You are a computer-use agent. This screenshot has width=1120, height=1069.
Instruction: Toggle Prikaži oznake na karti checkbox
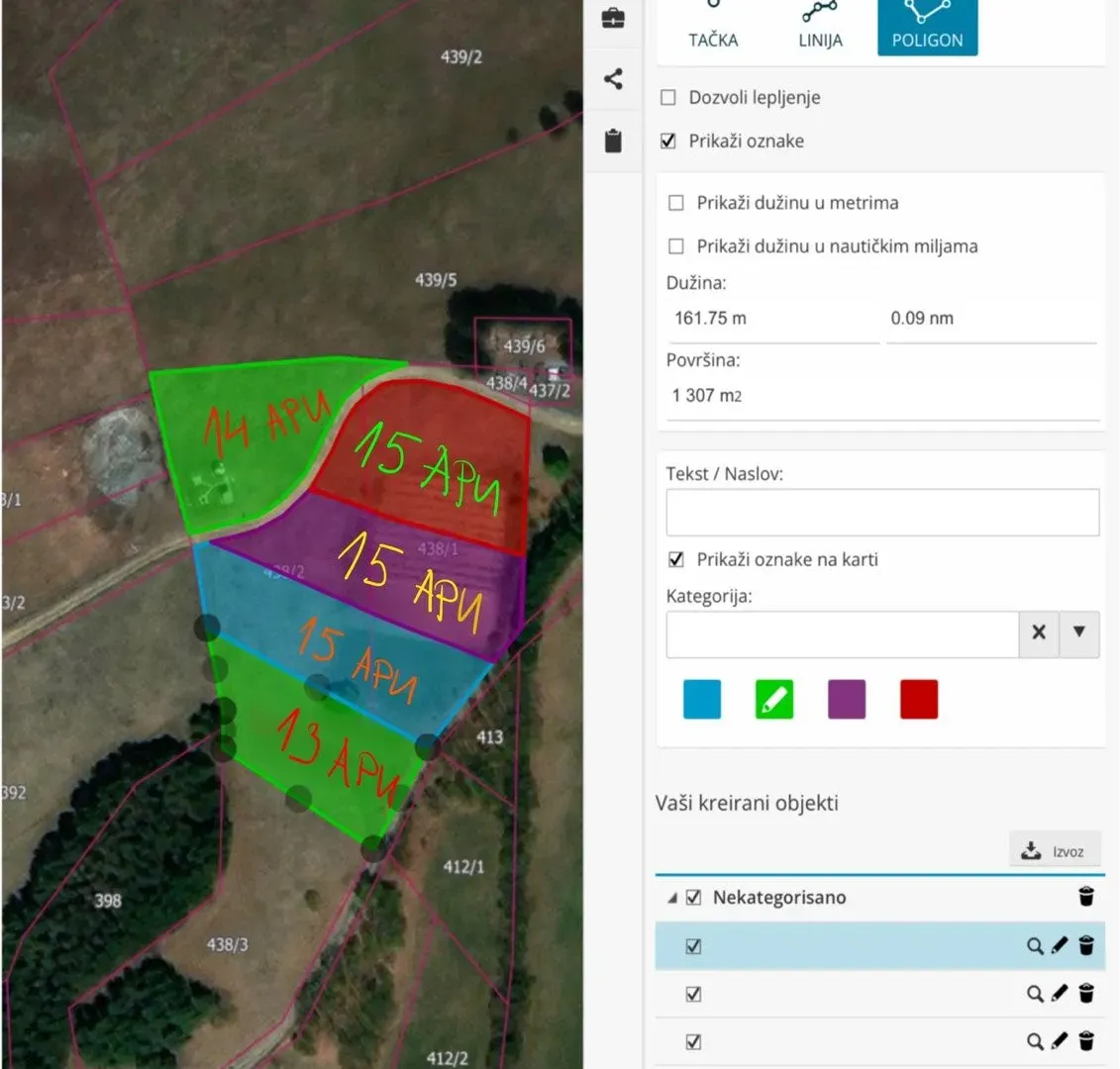pos(675,559)
